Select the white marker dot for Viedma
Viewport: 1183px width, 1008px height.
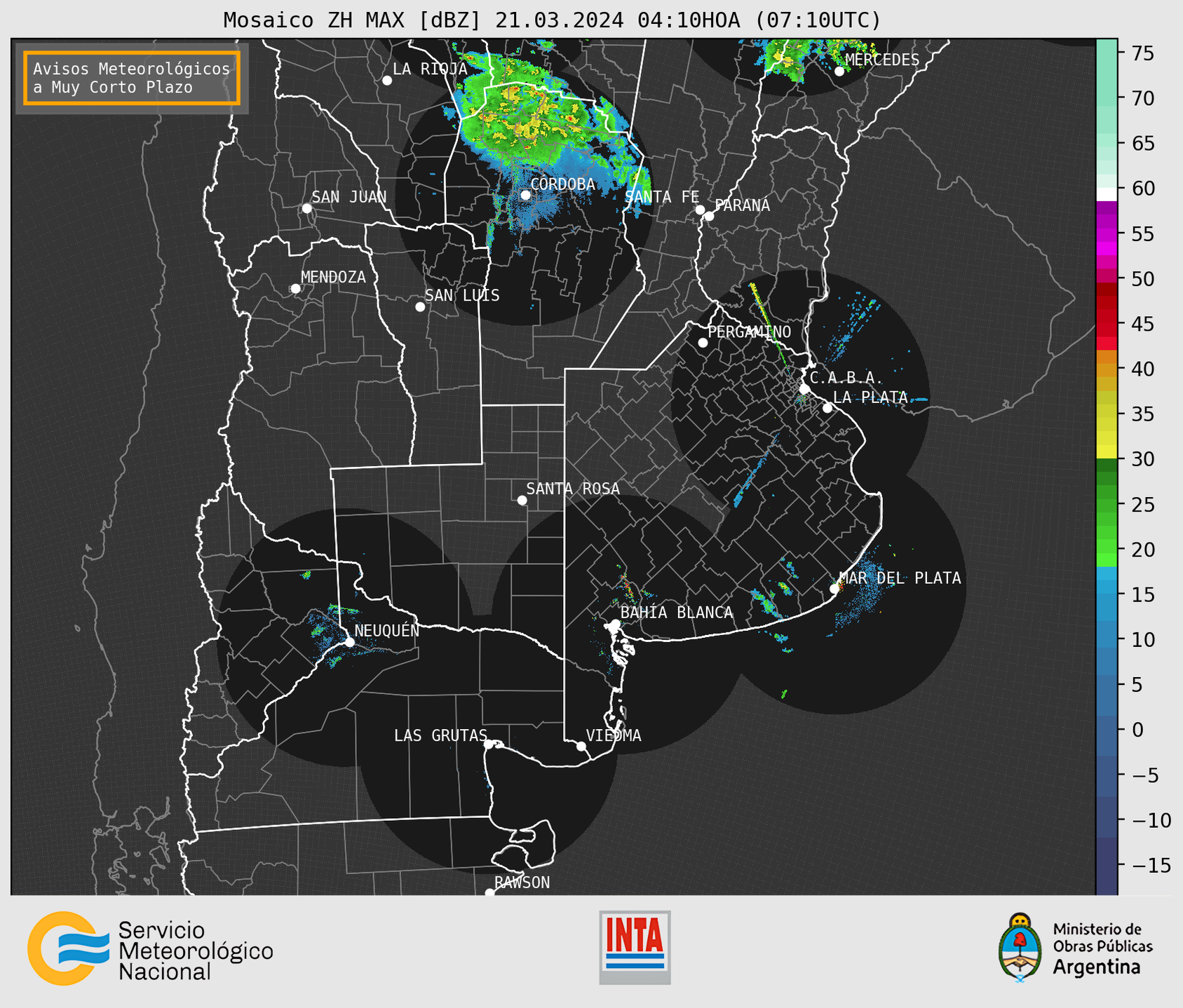pos(581,747)
